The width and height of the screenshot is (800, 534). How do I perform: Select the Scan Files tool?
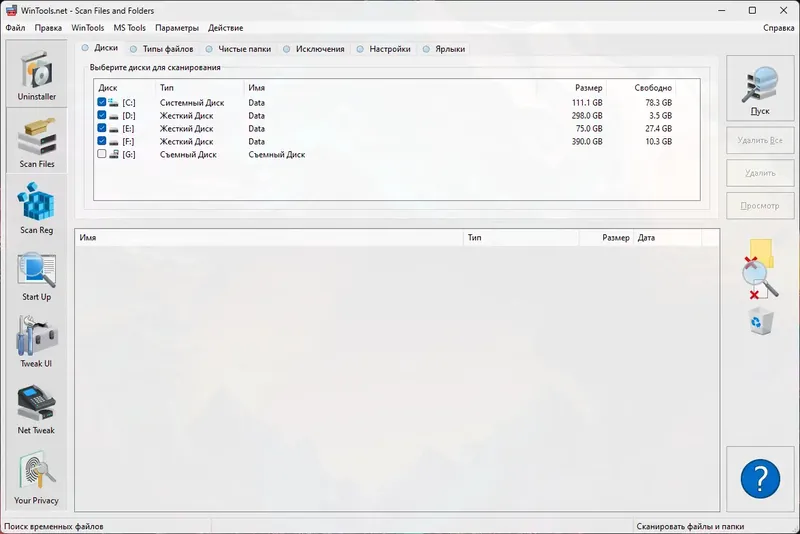[x=36, y=141]
